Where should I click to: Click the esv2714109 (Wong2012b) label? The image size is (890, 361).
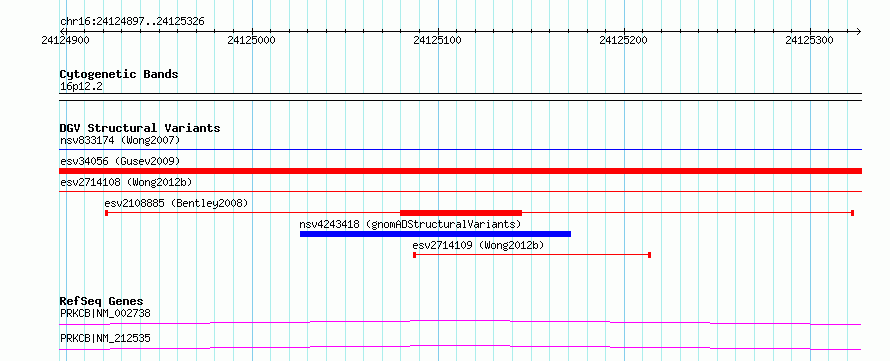(x=478, y=245)
